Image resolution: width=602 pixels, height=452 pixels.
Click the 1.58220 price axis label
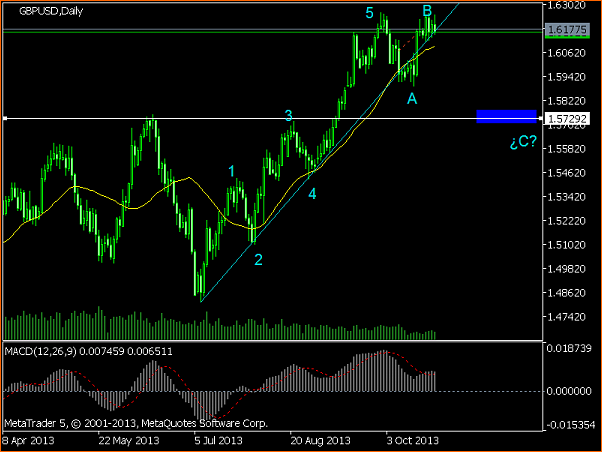coord(566,101)
